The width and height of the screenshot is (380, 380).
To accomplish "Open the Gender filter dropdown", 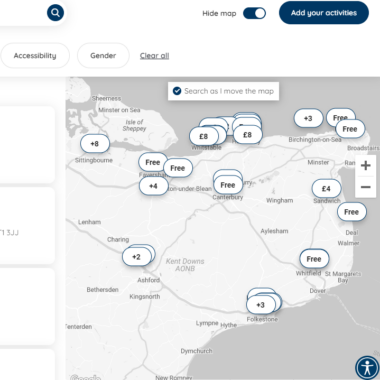I will (x=103, y=56).
